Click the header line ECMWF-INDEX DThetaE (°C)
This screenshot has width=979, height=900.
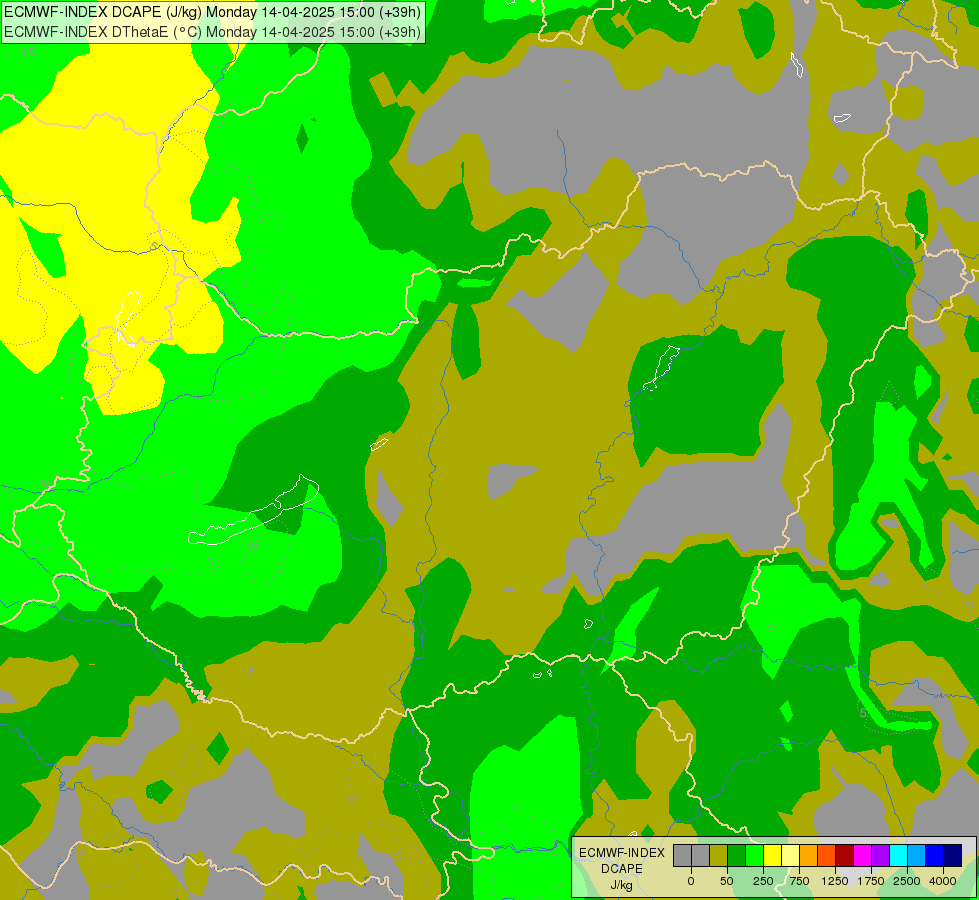[x=212, y=32]
